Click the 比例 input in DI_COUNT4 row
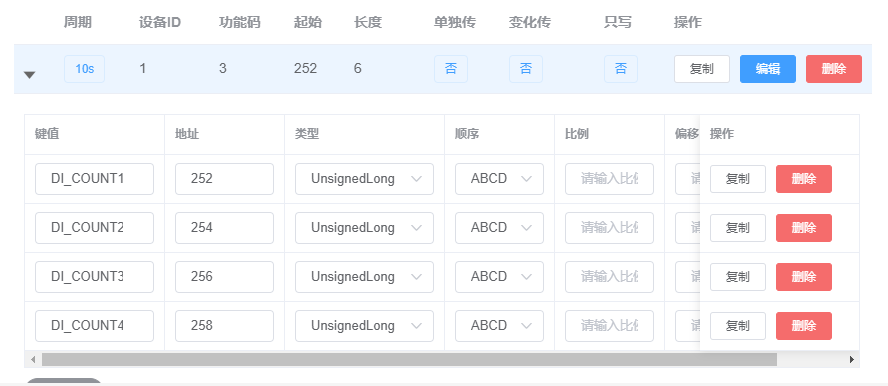Viewport: 888px width, 386px height. (x=609, y=326)
